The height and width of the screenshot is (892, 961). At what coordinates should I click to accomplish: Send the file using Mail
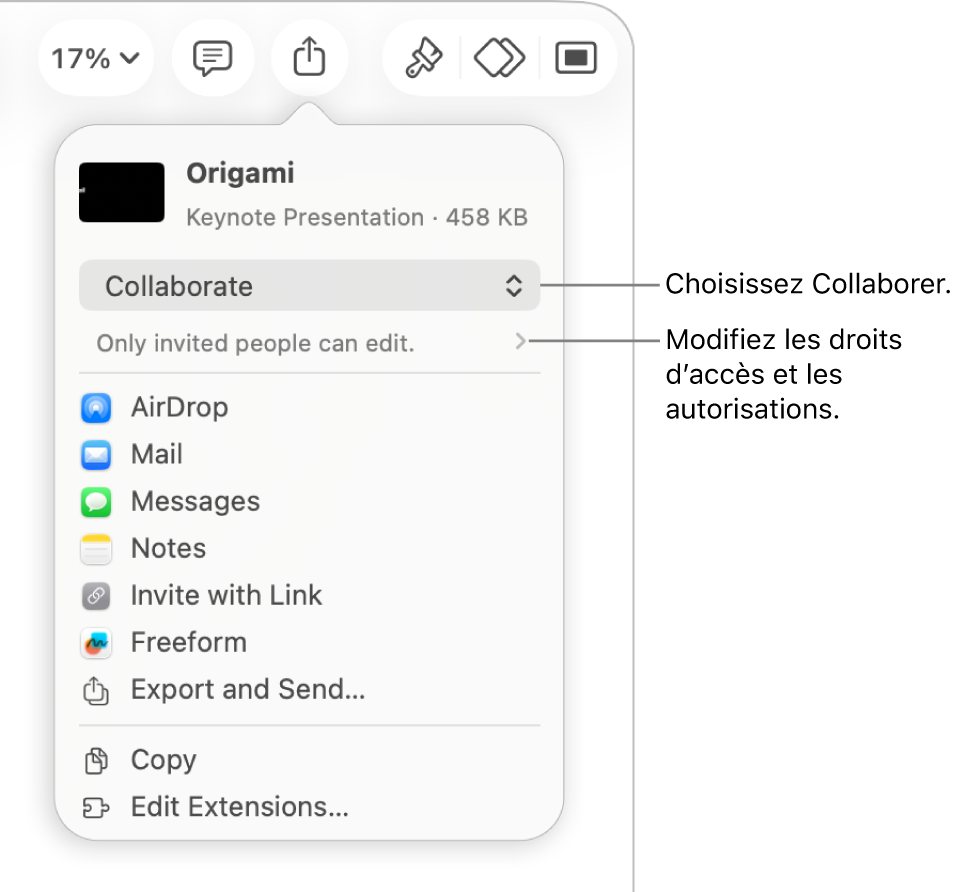tap(156, 454)
